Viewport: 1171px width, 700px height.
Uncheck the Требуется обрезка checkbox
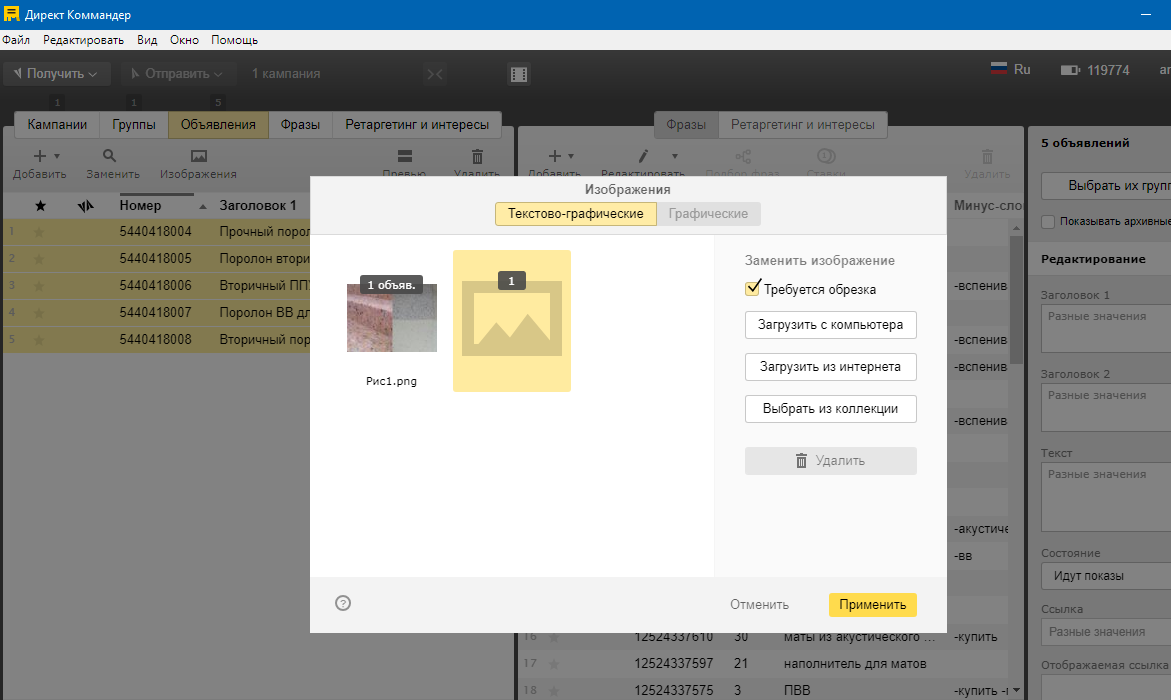pyautogui.click(x=753, y=289)
